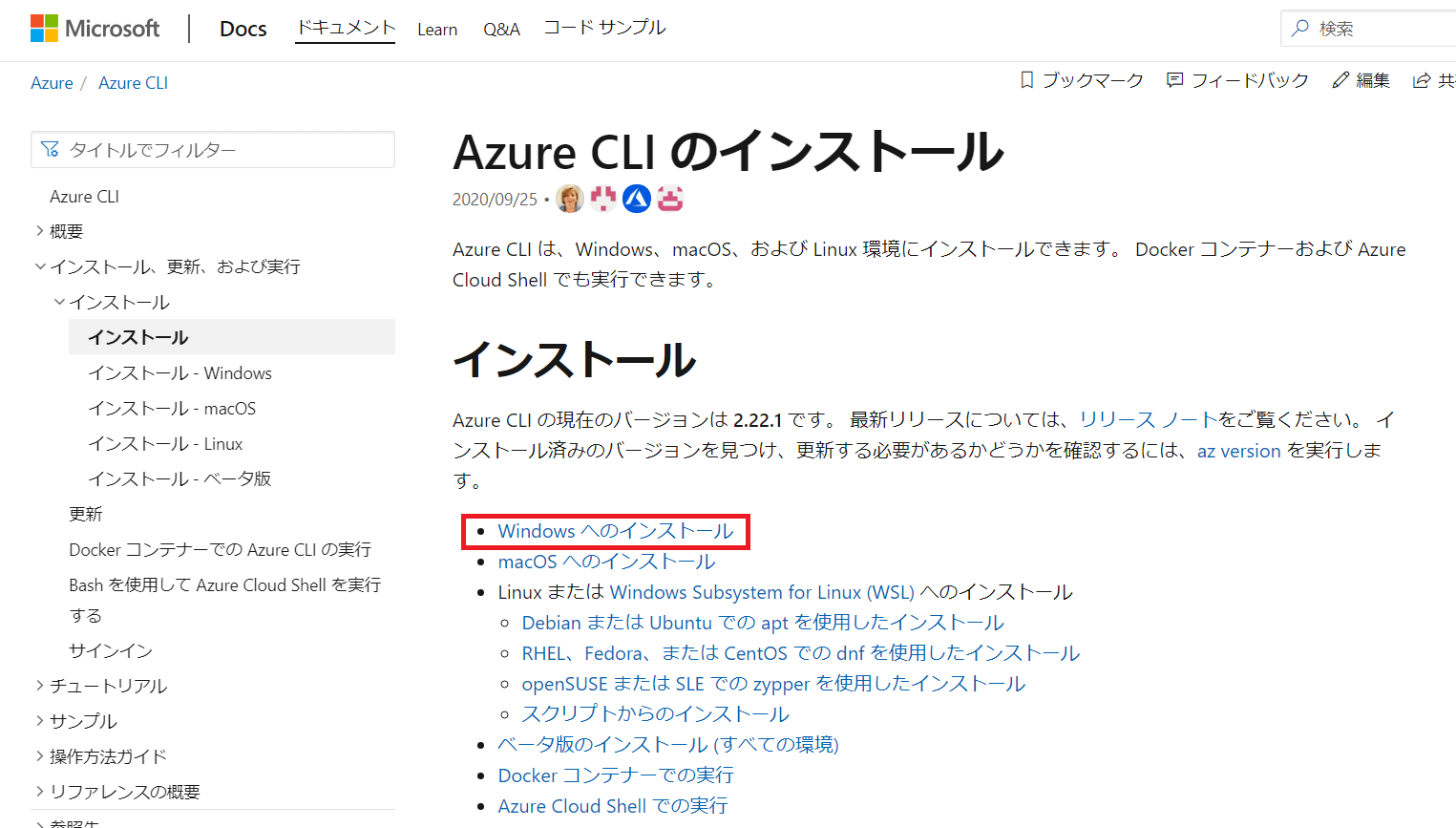Image resolution: width=1456 pixels, height=828 pixels.
Task: Open openSUSE または SLE zypper install link
Action: (x=774, y=684)
